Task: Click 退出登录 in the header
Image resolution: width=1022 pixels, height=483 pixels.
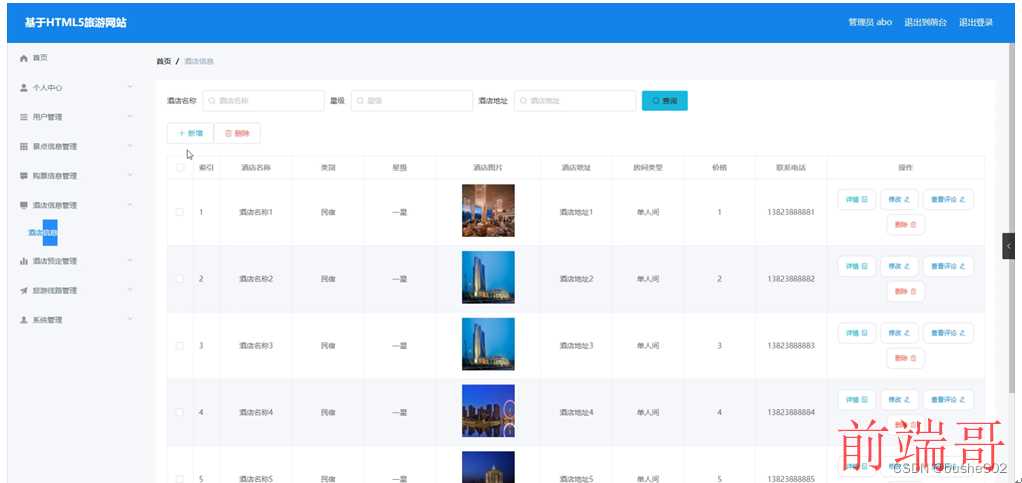Action: click(976, 22)
